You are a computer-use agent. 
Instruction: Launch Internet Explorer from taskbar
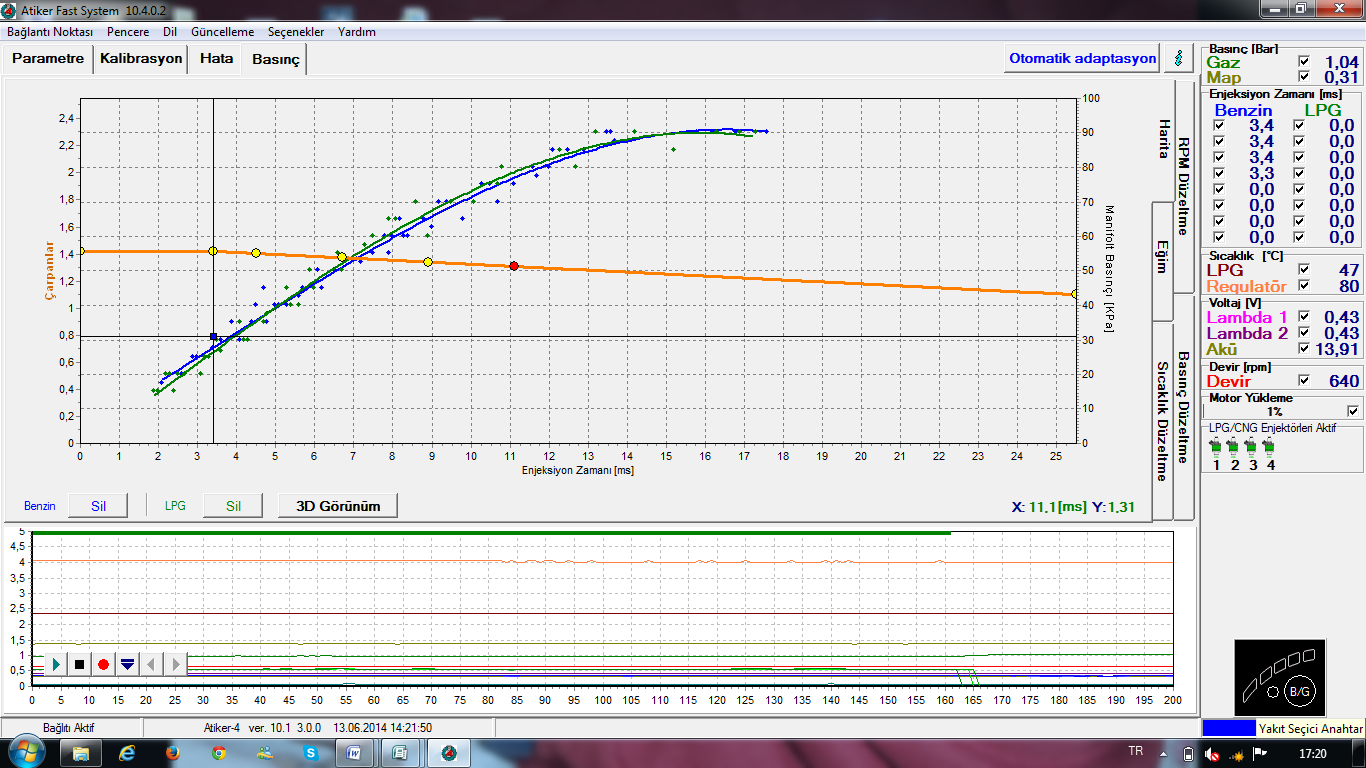[129, 752]
